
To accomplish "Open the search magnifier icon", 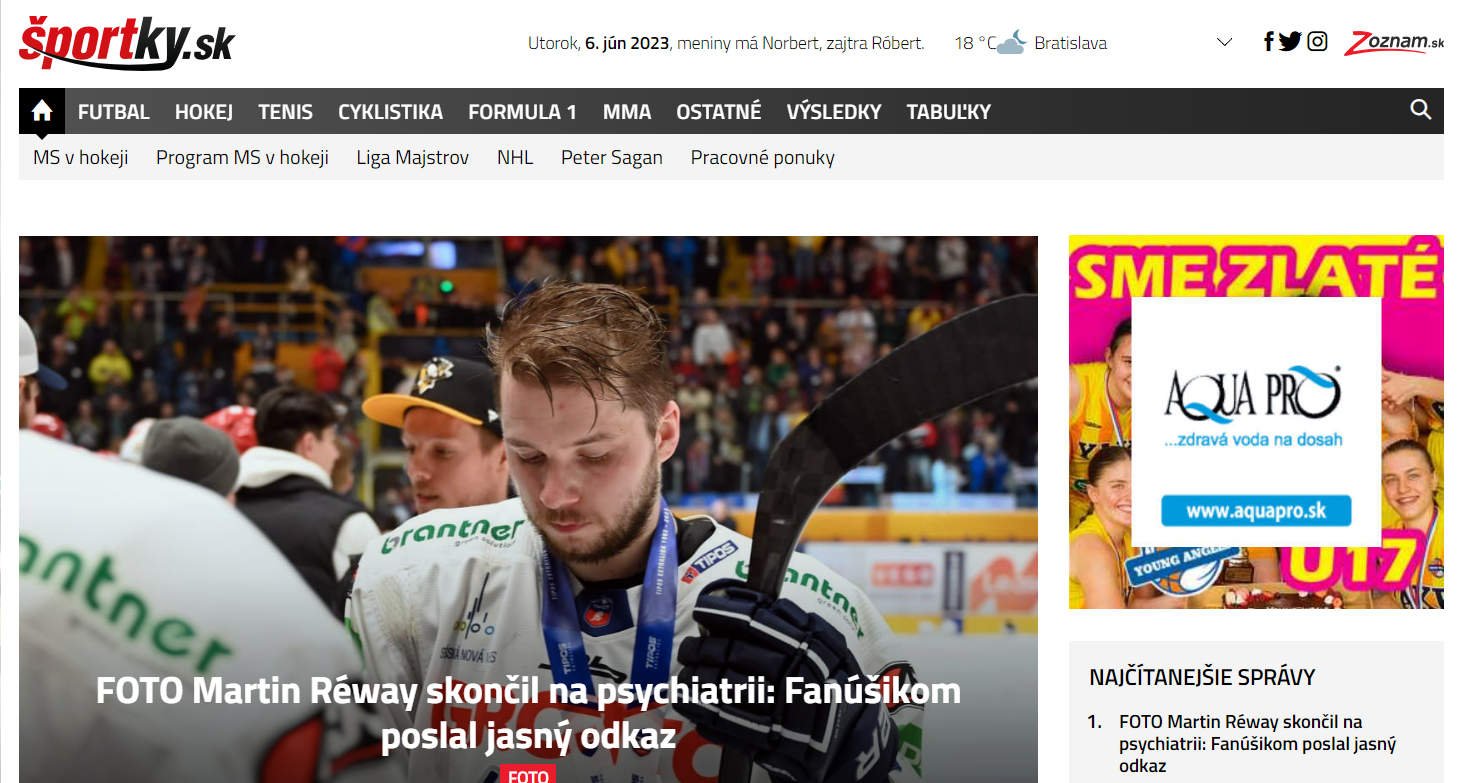I will click(x=1420, y=110).
